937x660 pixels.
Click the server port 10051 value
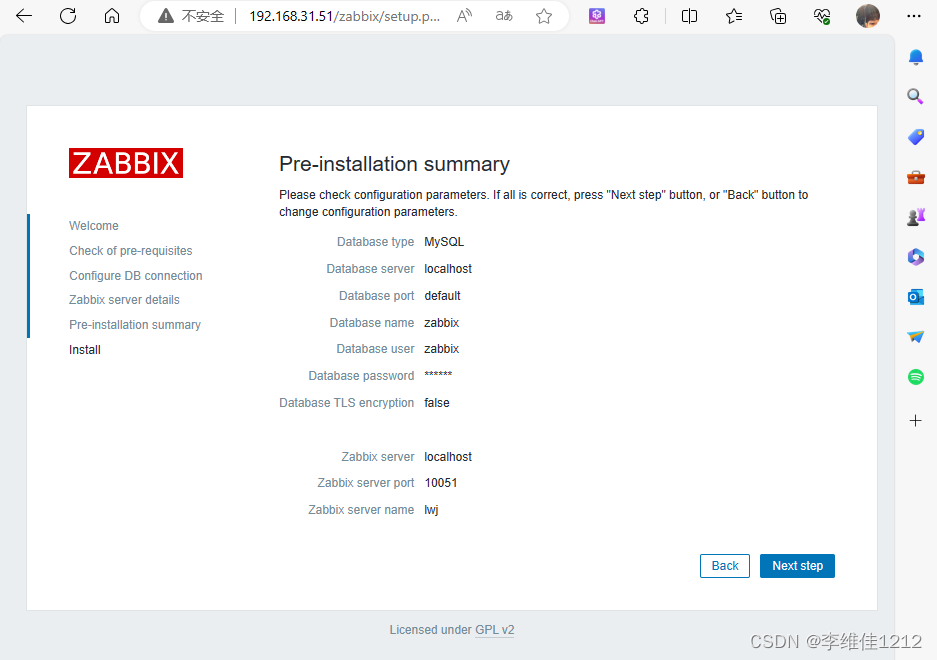(x=441, y=482)
